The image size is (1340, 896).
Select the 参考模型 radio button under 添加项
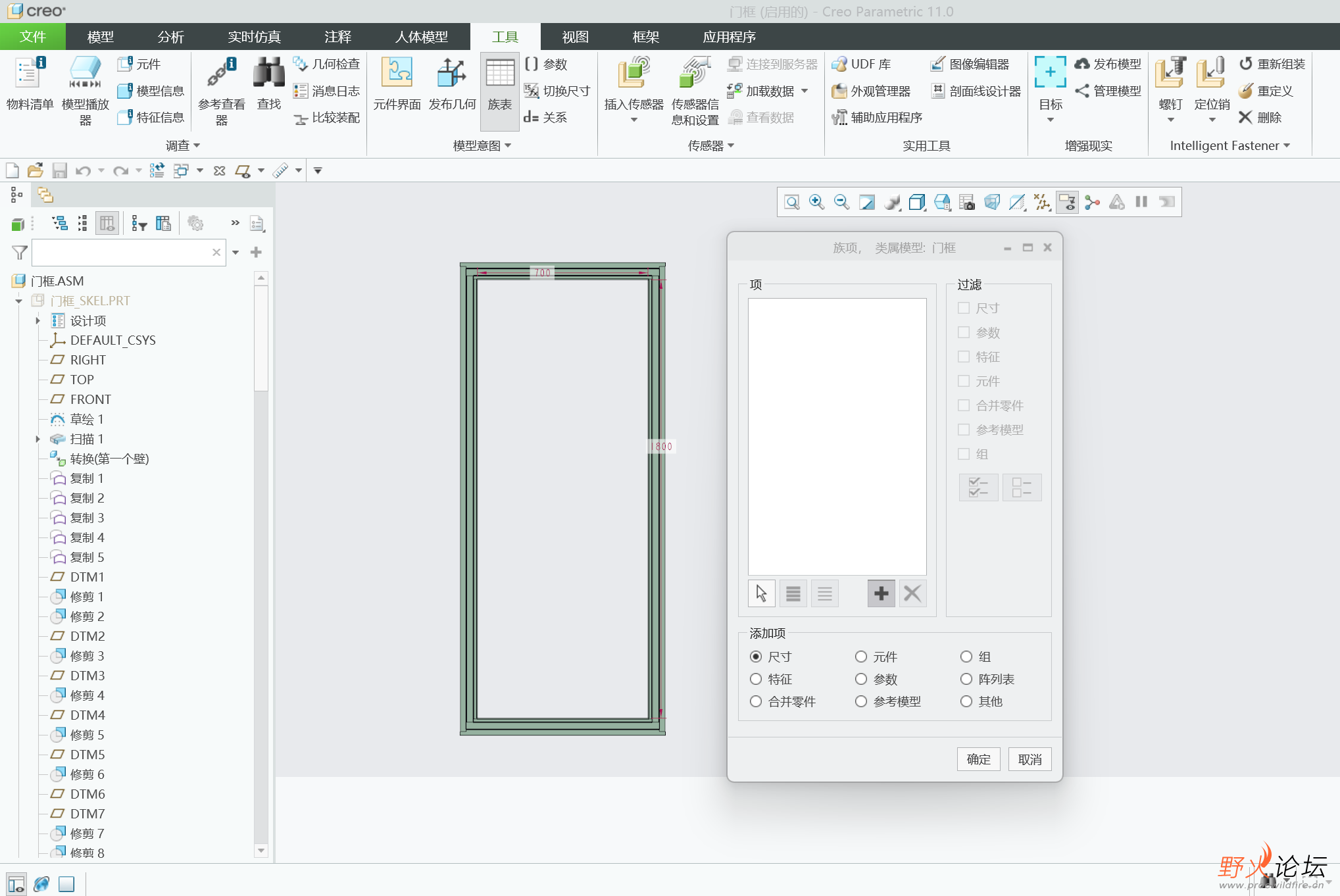pyautogui.click(x=861, y=701)
